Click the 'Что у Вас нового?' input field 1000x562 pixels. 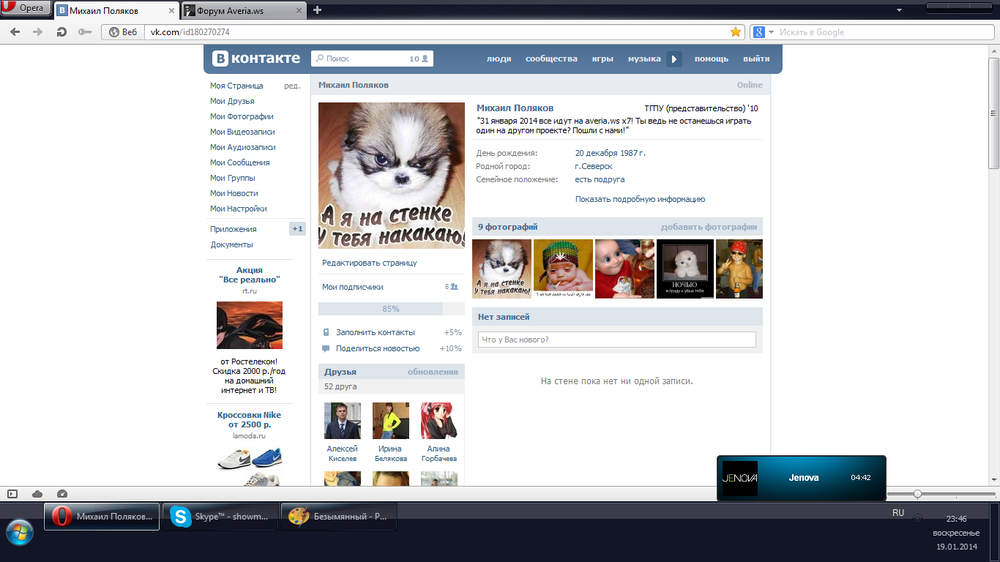click(616, 340)
